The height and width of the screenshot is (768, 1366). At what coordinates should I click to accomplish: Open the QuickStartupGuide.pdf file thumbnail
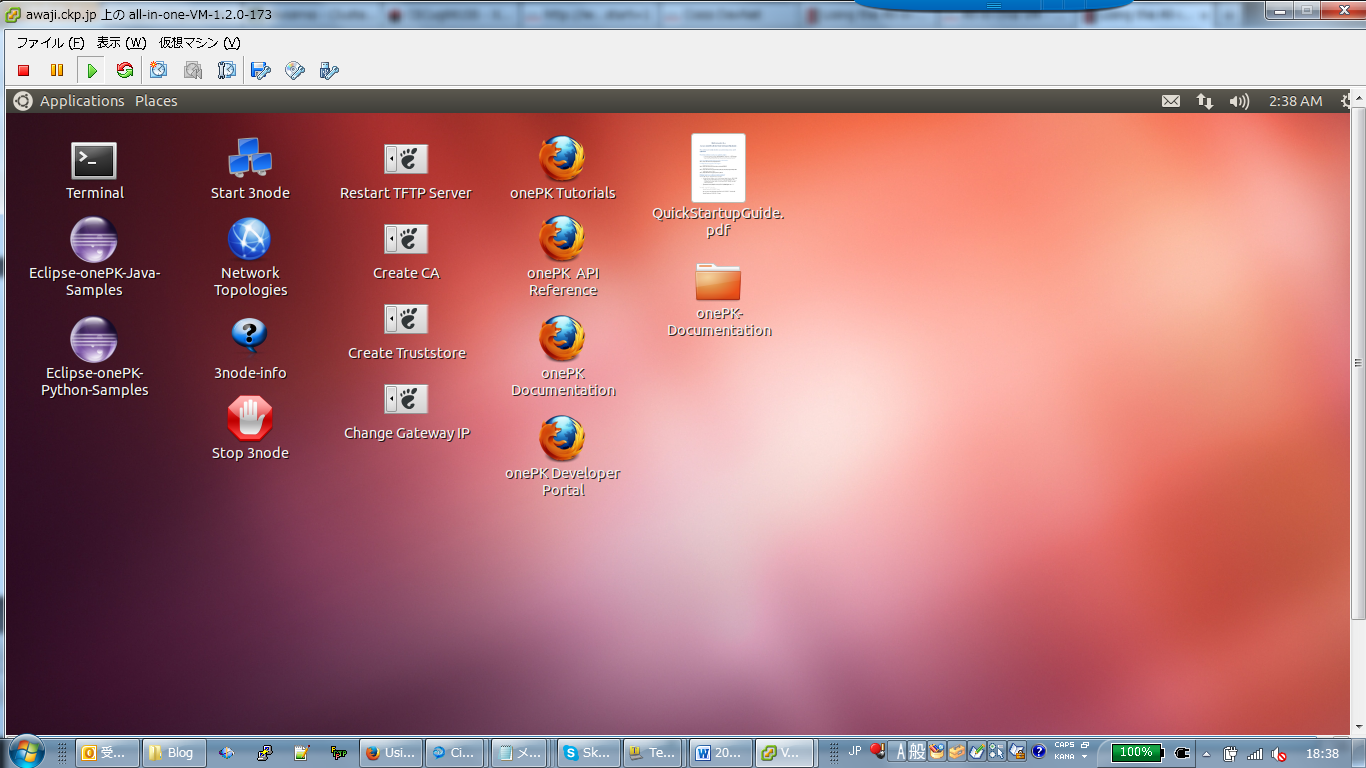(x=718, y=168)
